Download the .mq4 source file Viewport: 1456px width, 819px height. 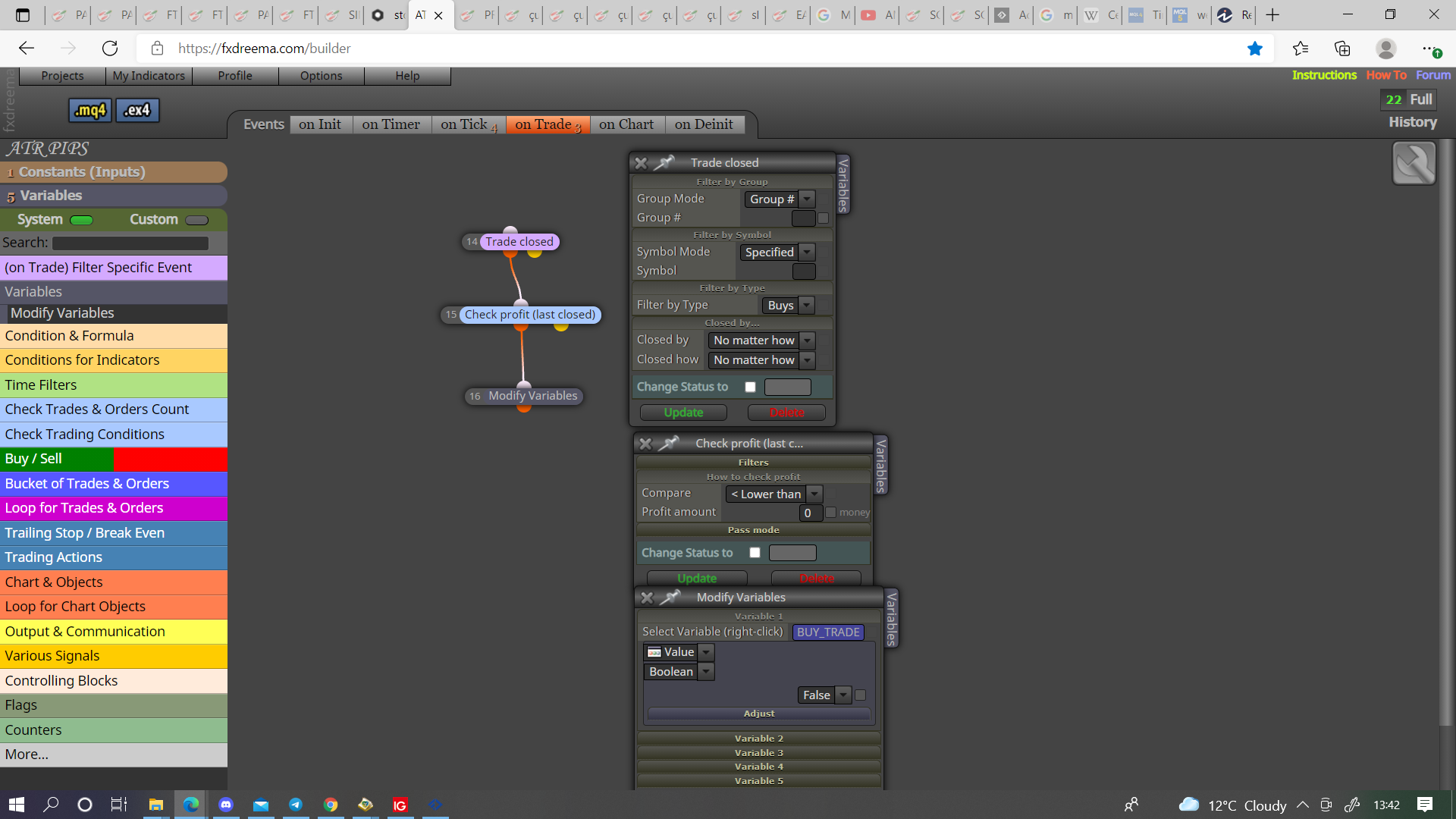pos(90,110)
